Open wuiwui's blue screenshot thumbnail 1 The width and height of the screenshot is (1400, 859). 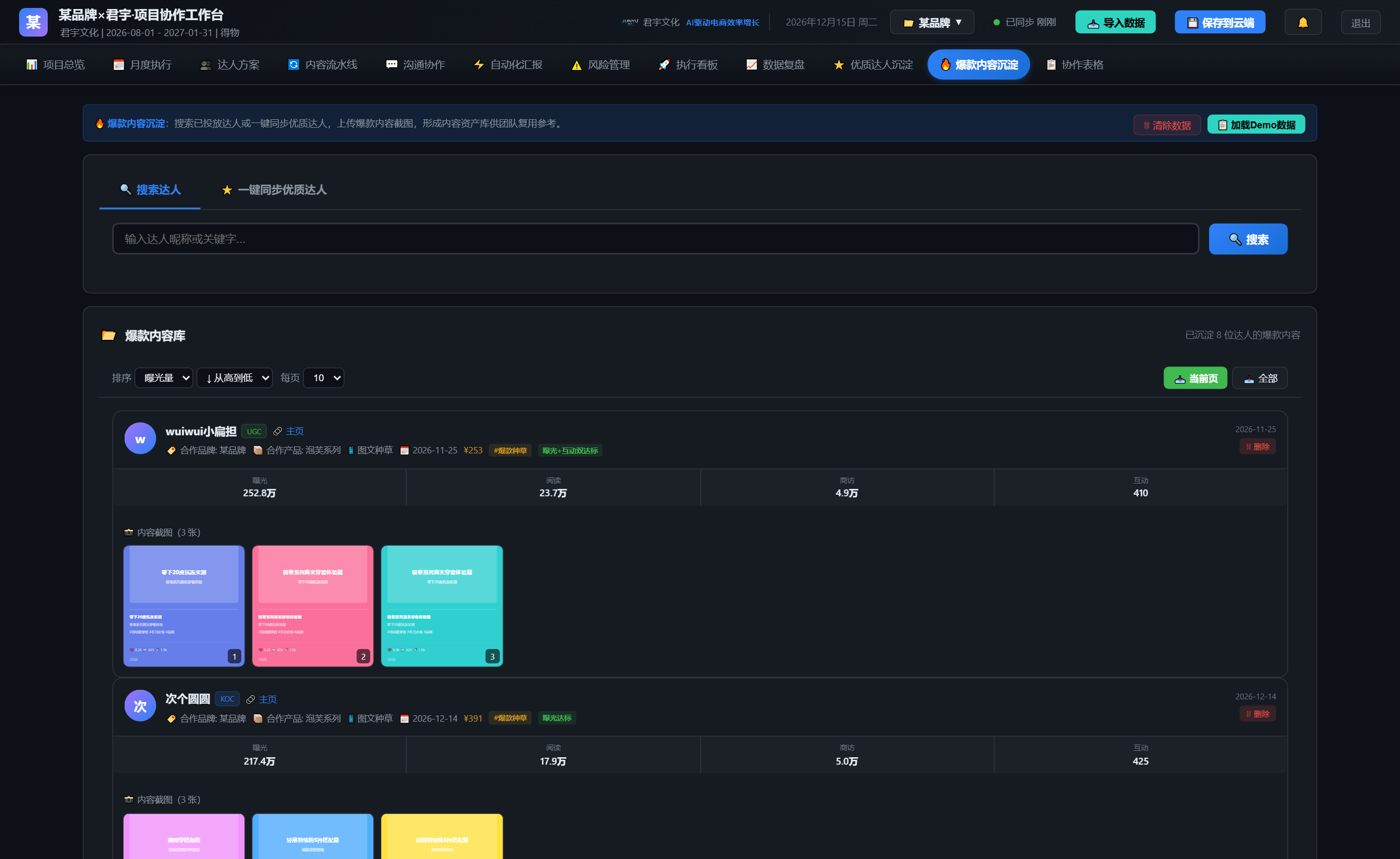[x=184, y=606]
